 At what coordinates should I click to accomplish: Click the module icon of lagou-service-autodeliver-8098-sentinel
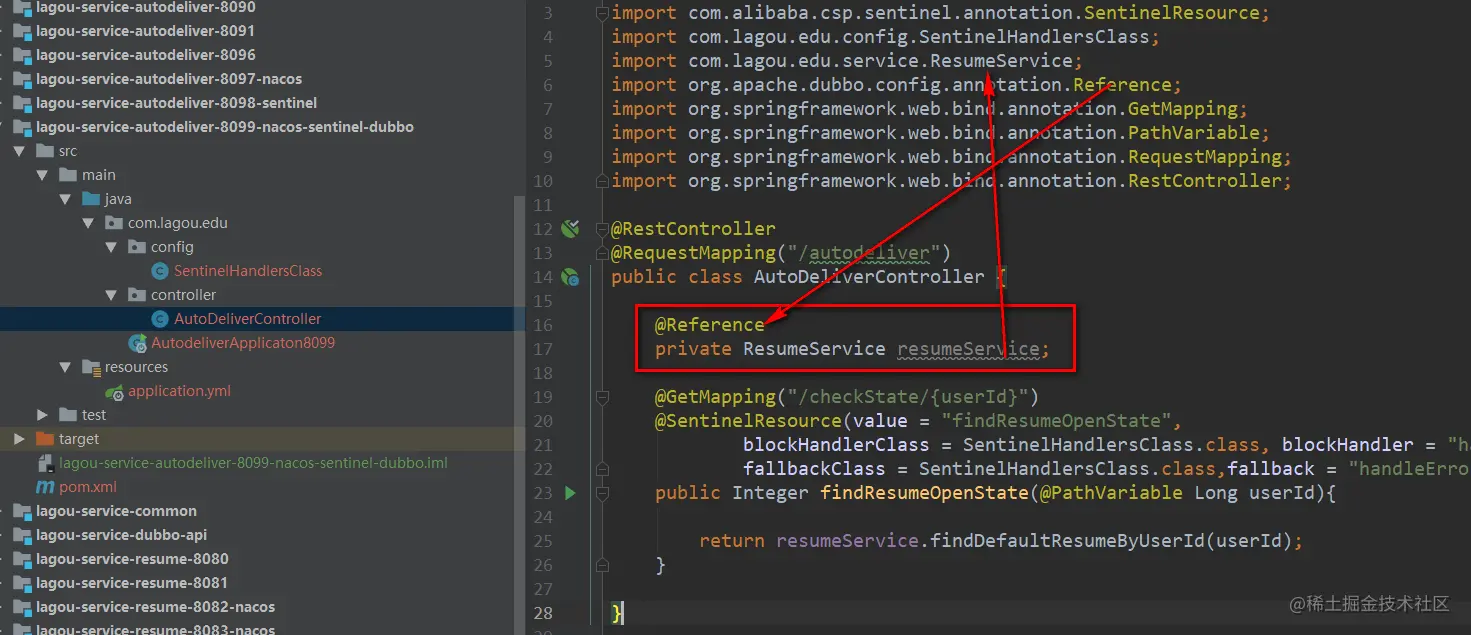[x=22, y=103]
